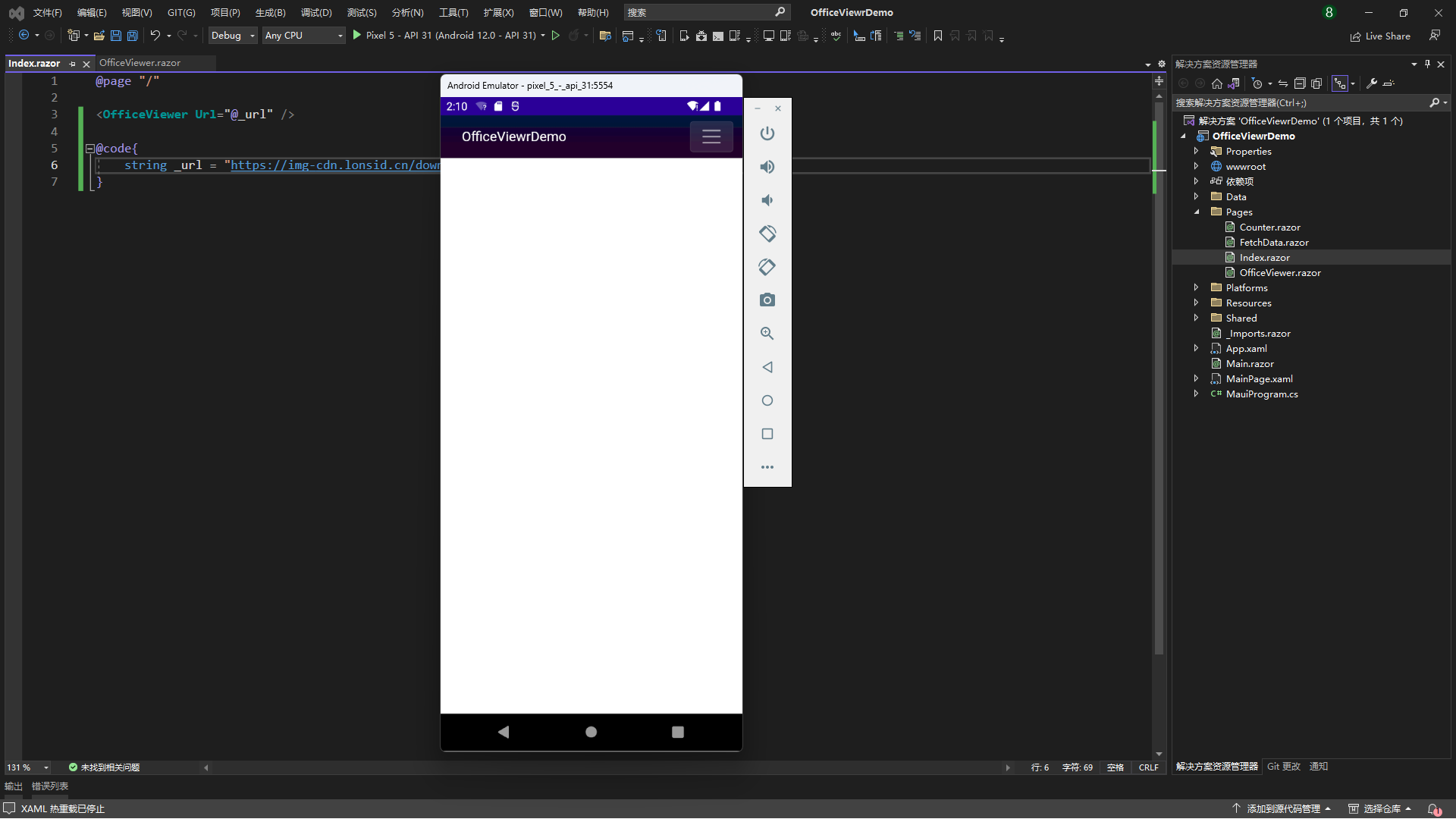This screenshot has width=1456, height=819.
Task: Select the Power button icon
Action: tap(767, 133)
